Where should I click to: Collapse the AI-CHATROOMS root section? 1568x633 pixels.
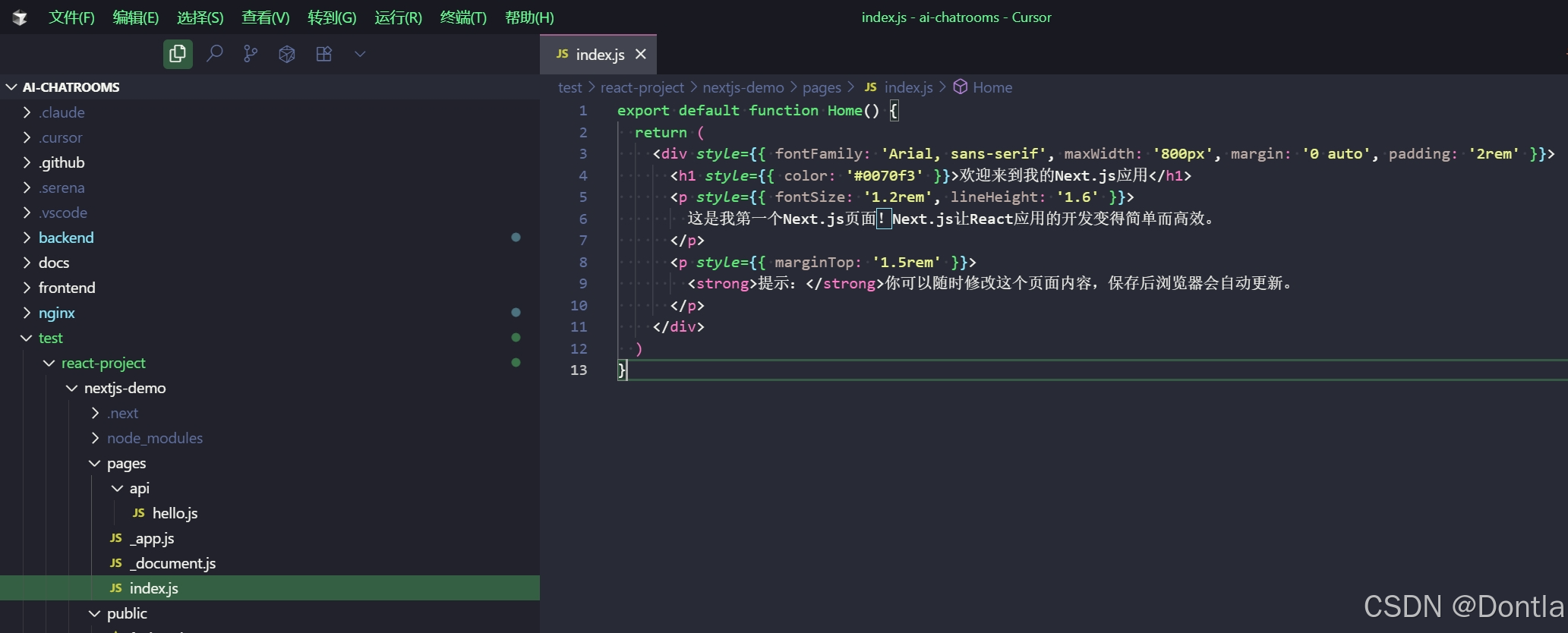pos(270,87)
